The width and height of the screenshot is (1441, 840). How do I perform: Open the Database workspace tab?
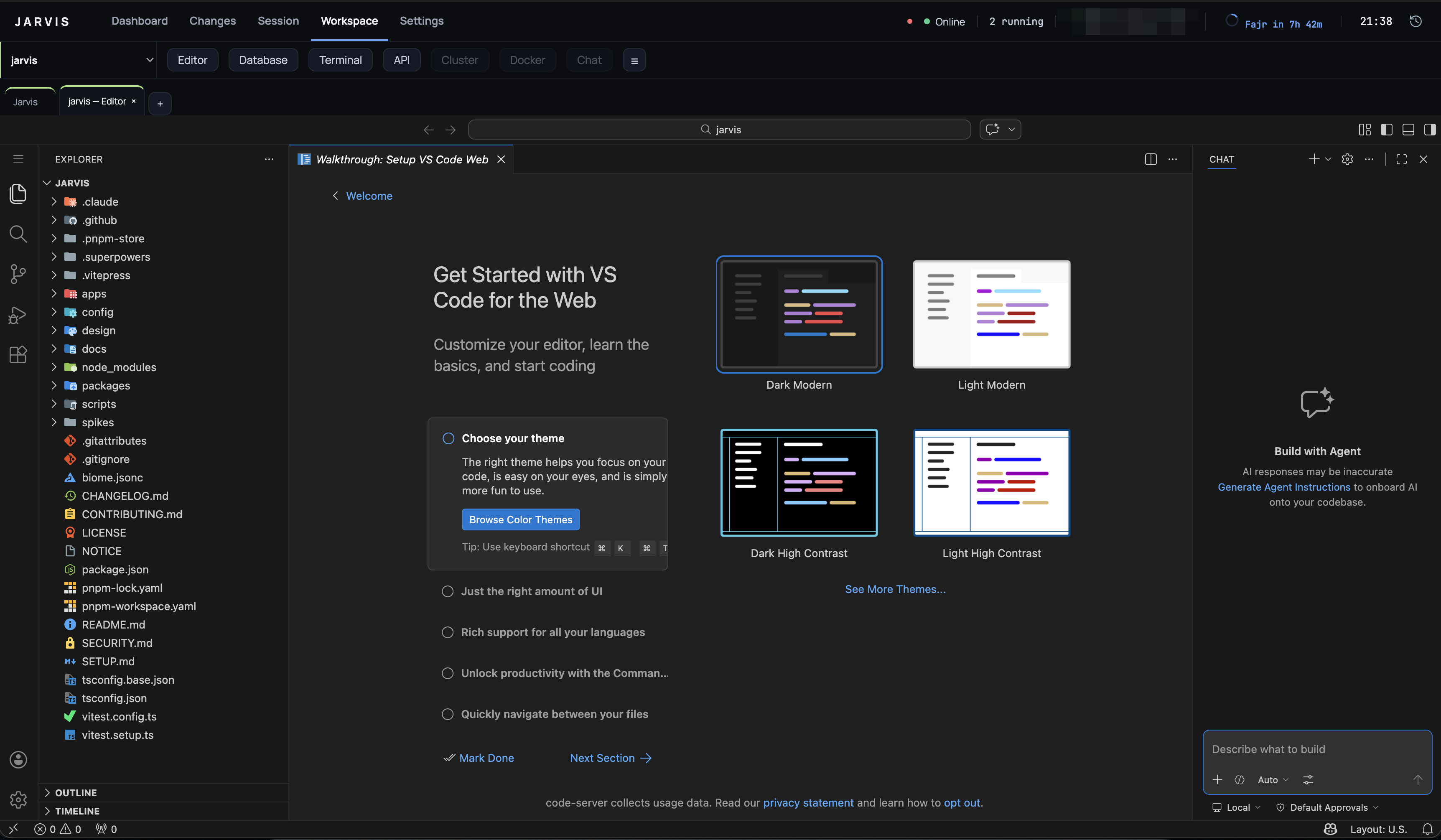click(x=263, y=60)
